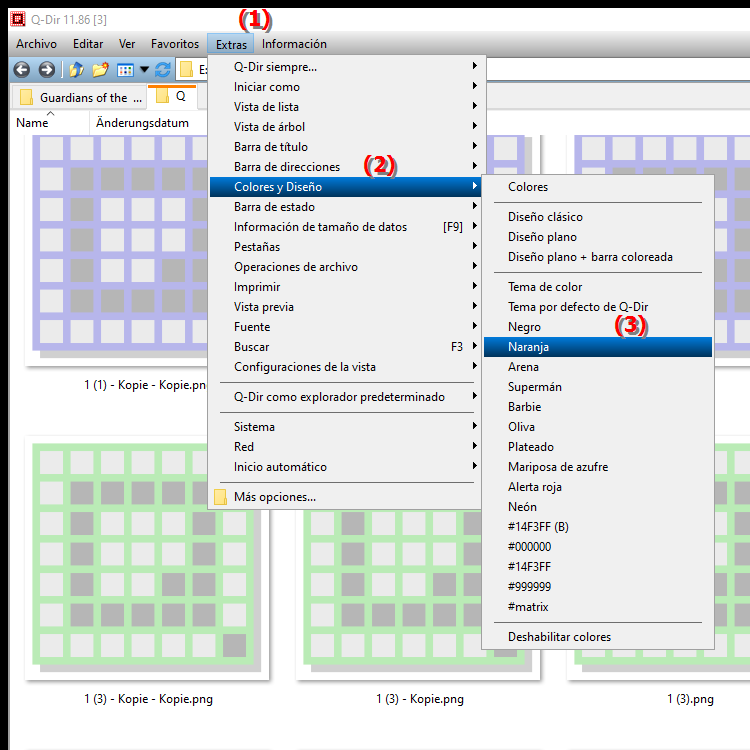
Task: Select Diseño clásico option
Action: pos(598,217)
